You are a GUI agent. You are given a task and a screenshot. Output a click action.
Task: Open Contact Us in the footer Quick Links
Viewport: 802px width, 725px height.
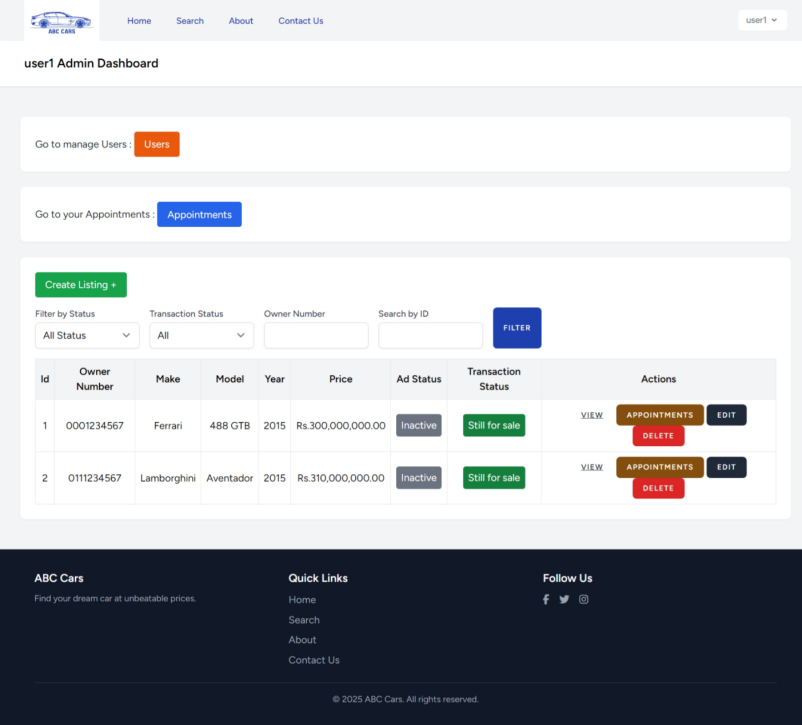(x=314, y=660)
